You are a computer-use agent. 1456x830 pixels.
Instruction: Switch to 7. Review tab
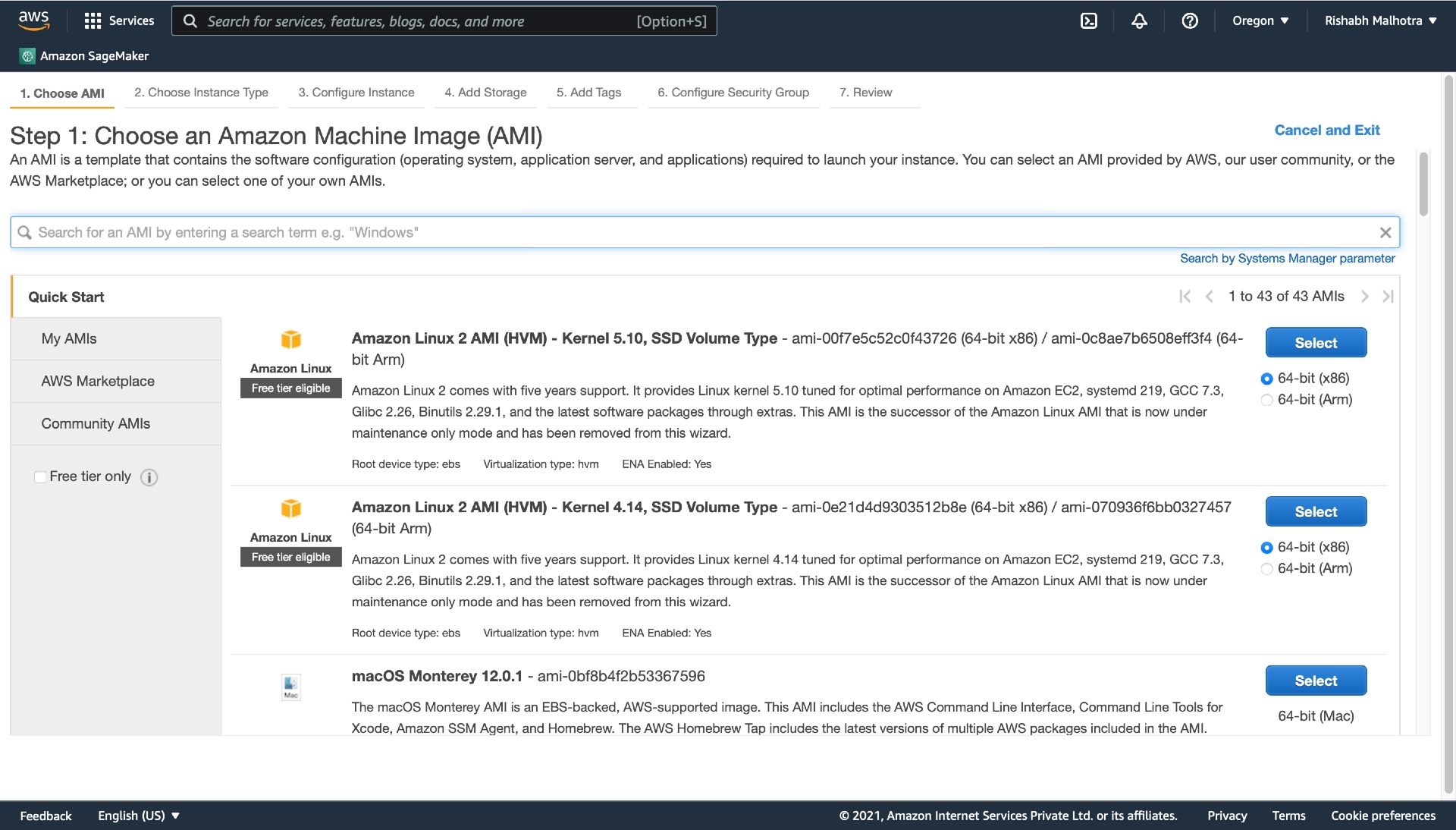coord(865,93)
